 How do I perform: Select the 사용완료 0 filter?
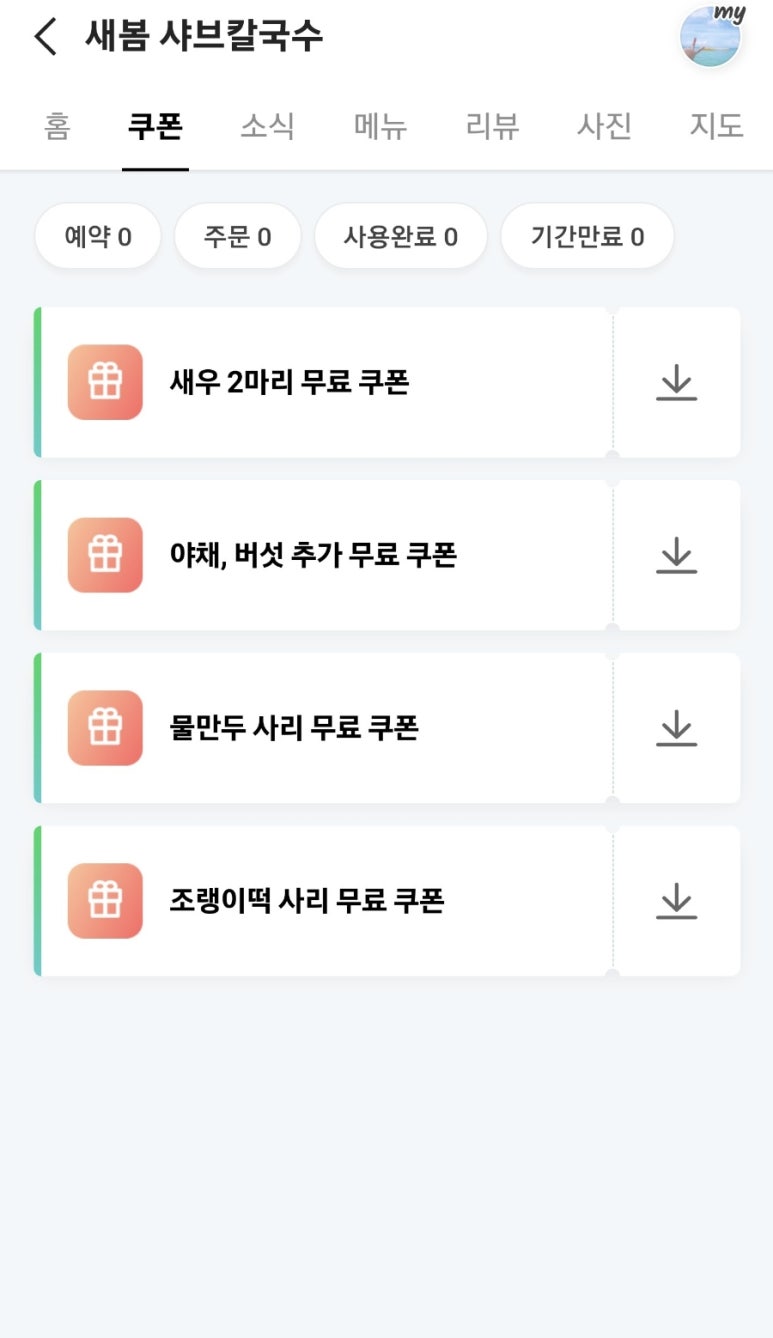click(x=400, y=237)
